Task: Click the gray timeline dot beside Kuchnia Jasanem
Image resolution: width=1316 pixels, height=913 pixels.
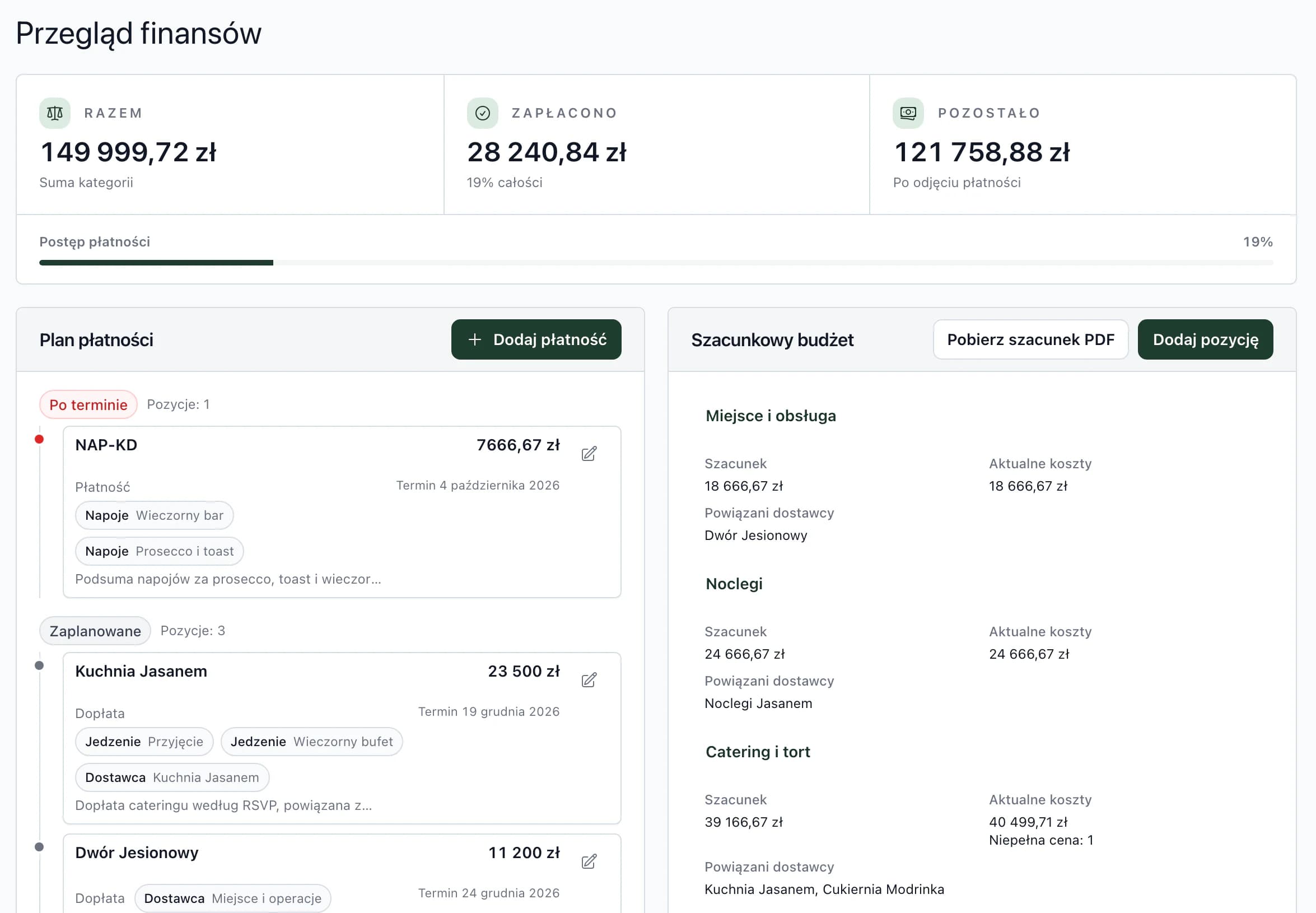Action: pyautogui.click(x=39, y=665)
